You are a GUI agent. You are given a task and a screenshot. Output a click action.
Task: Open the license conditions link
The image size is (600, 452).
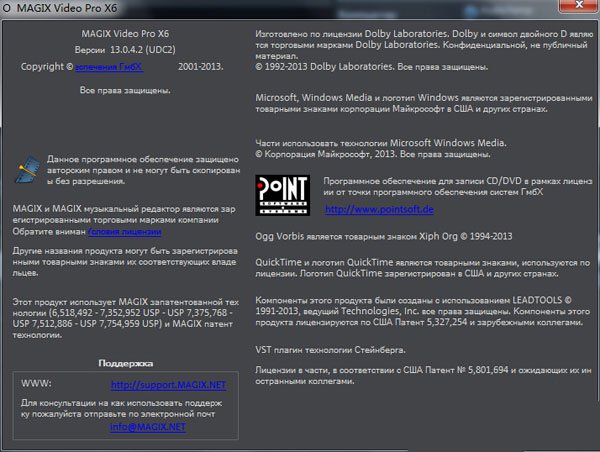[x=125, y=232]
